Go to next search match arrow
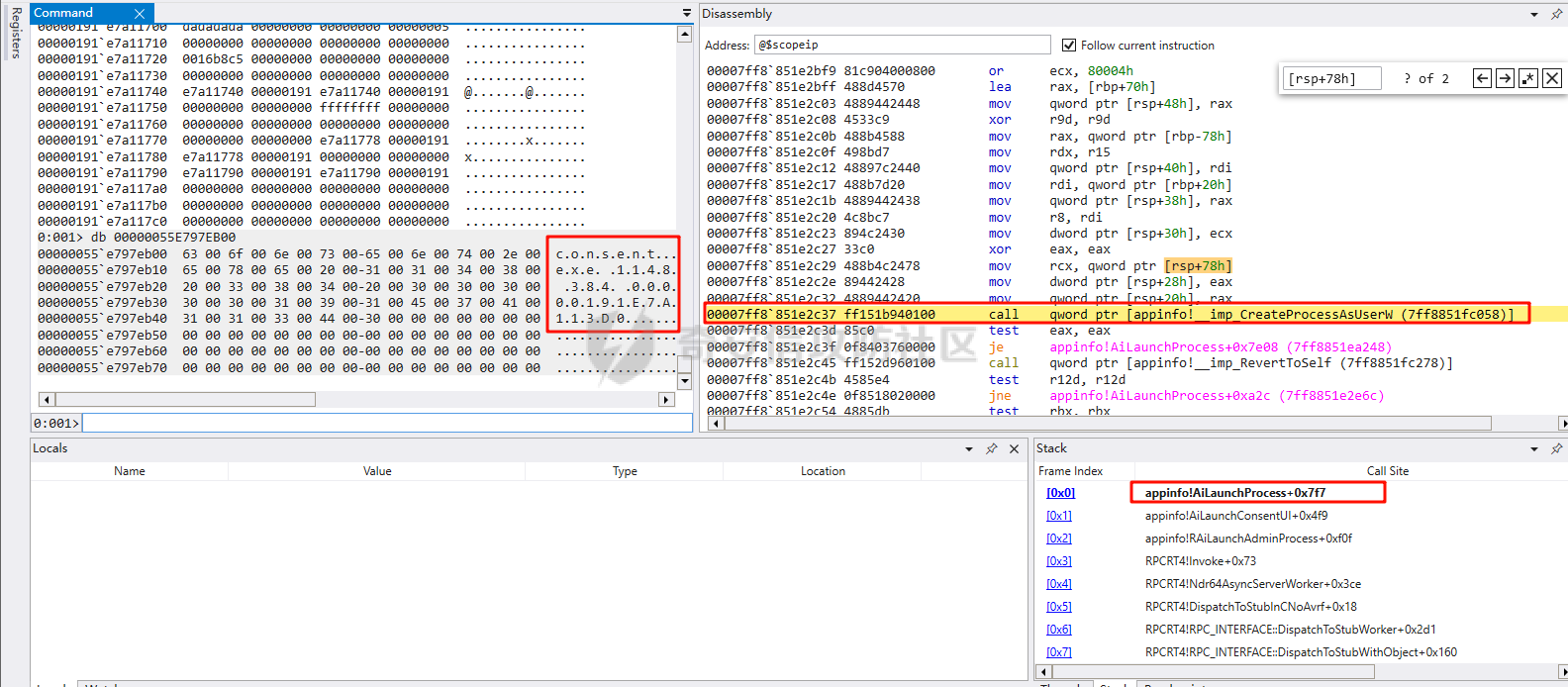This screenshot has width=1568, height=687. 1505,78
